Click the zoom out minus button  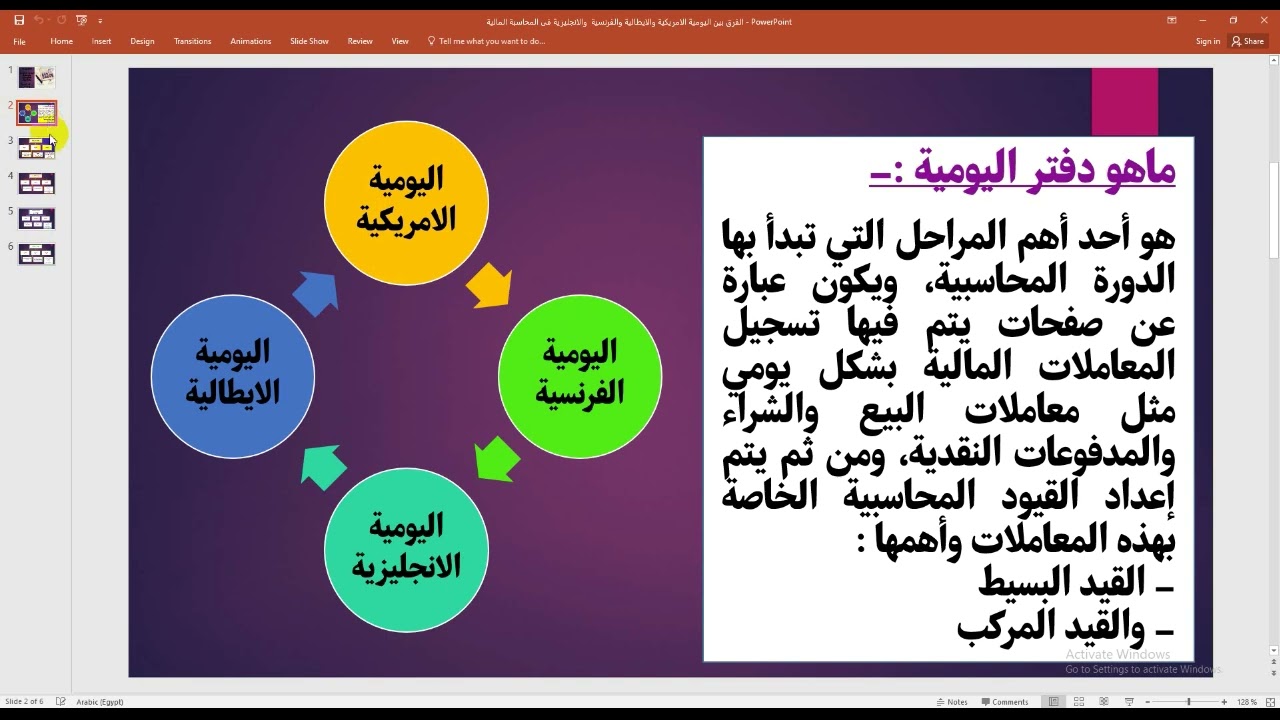1147,702
